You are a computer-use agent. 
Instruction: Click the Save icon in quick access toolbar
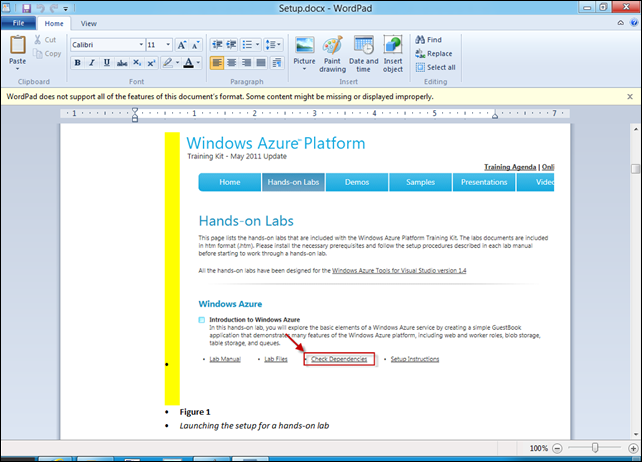pos(27,8)
